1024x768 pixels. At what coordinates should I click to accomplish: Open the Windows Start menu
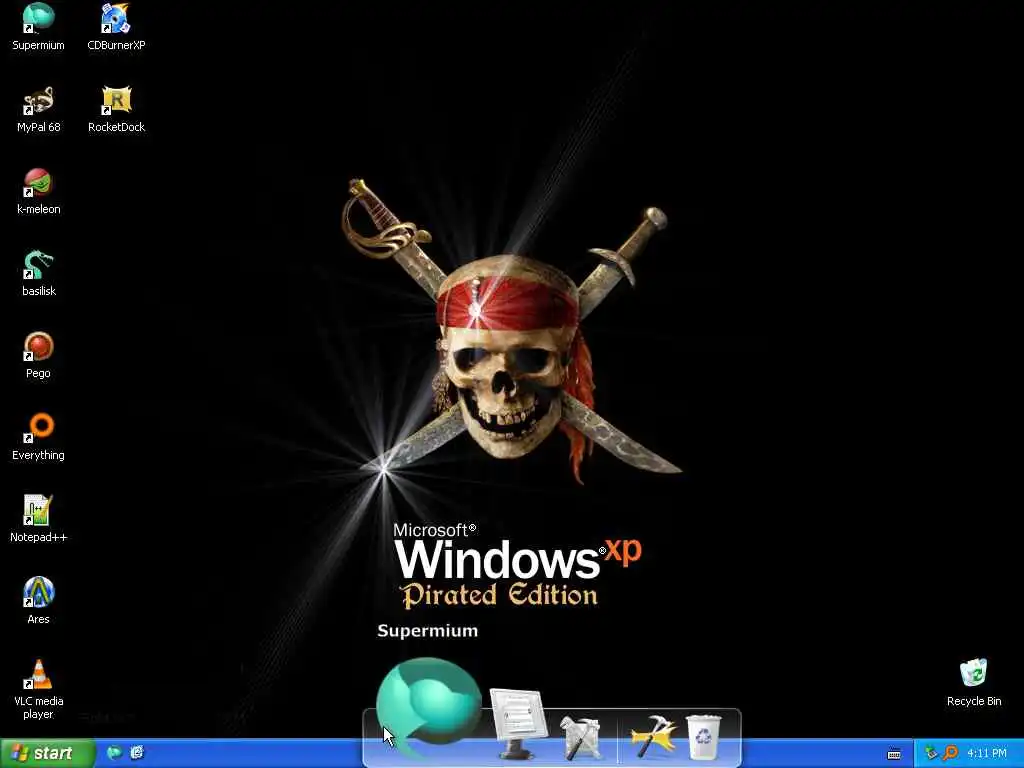[47, 754]
